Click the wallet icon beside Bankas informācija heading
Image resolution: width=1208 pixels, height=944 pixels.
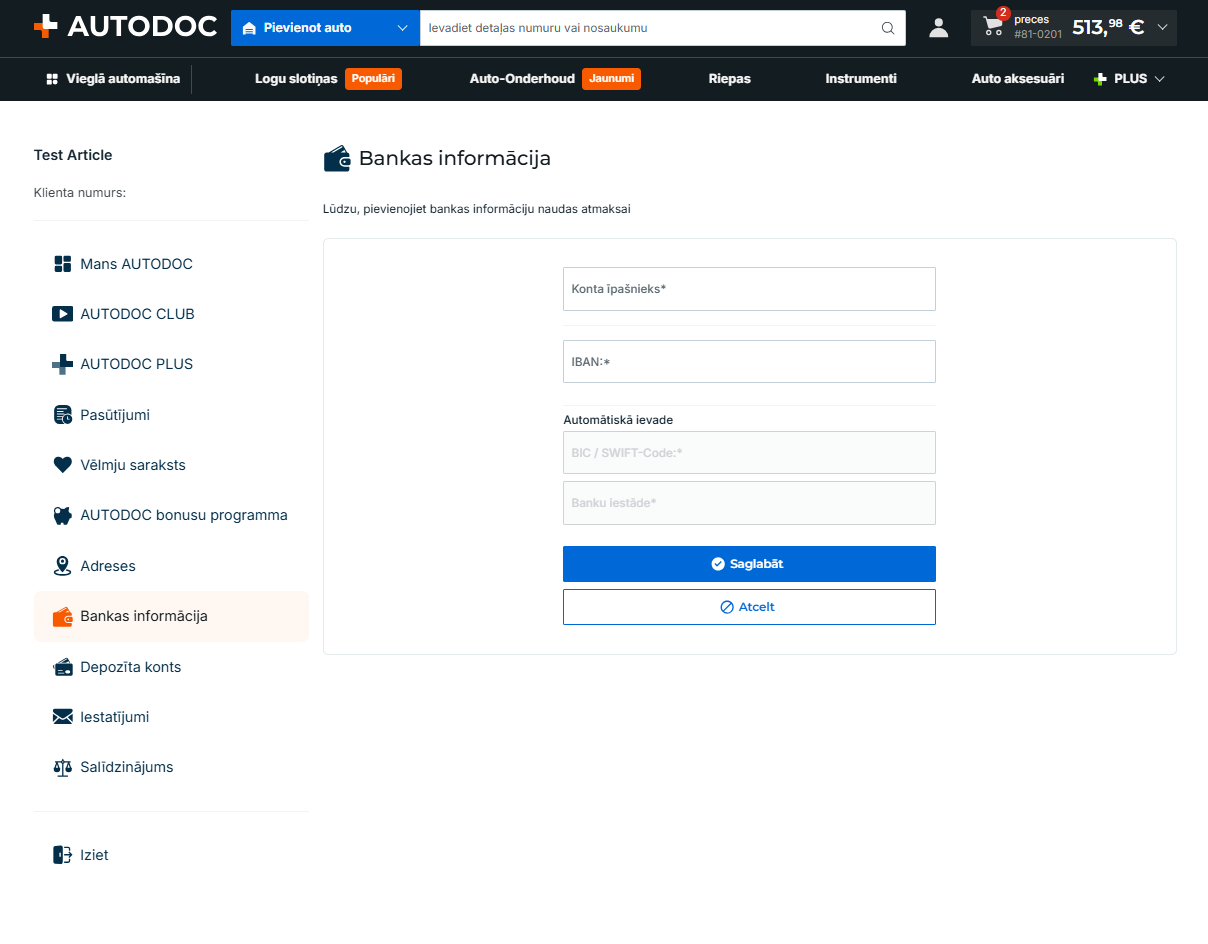pos(337,158)
